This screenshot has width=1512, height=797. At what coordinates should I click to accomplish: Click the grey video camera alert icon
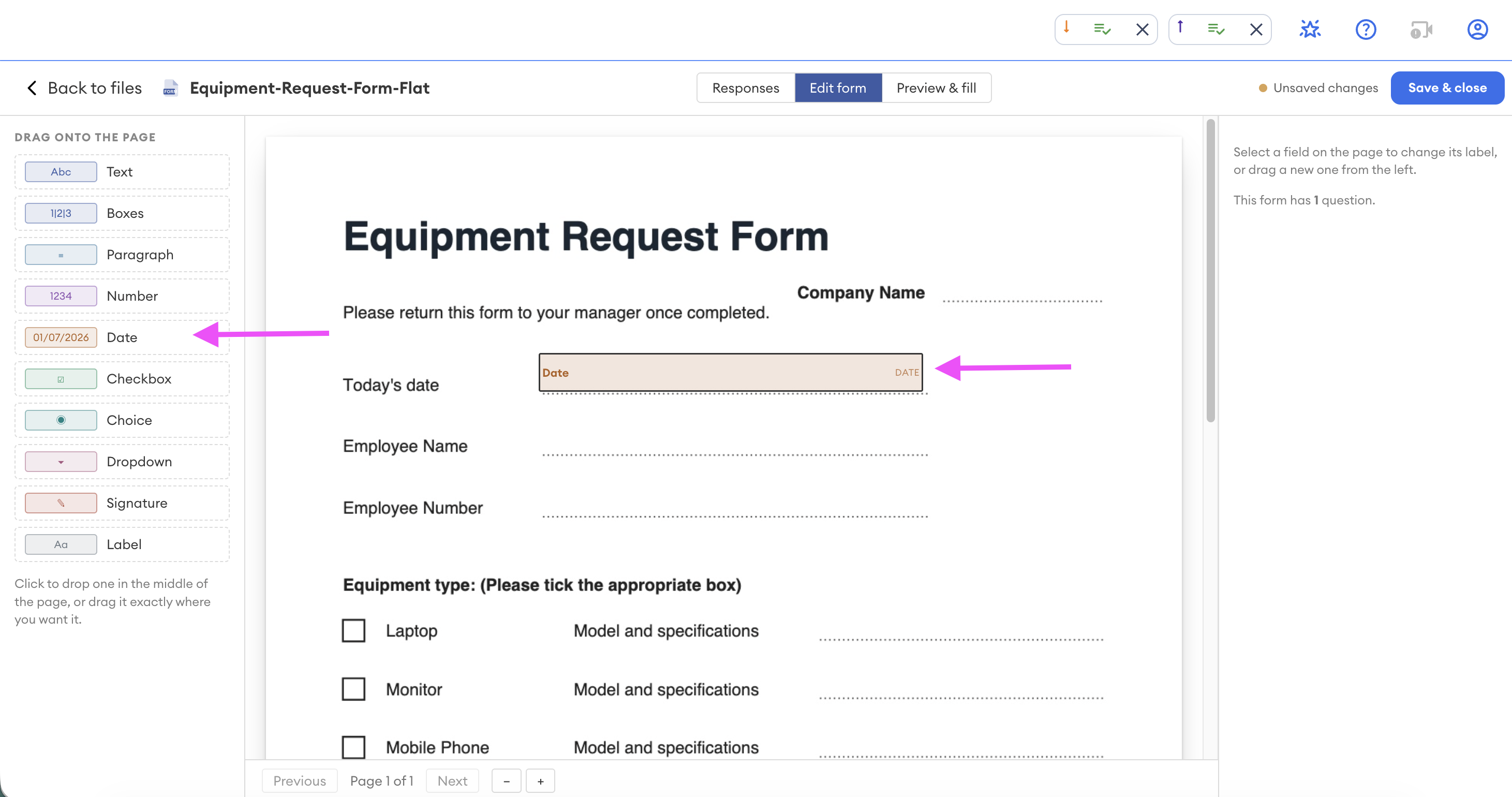pos(1421,29)
